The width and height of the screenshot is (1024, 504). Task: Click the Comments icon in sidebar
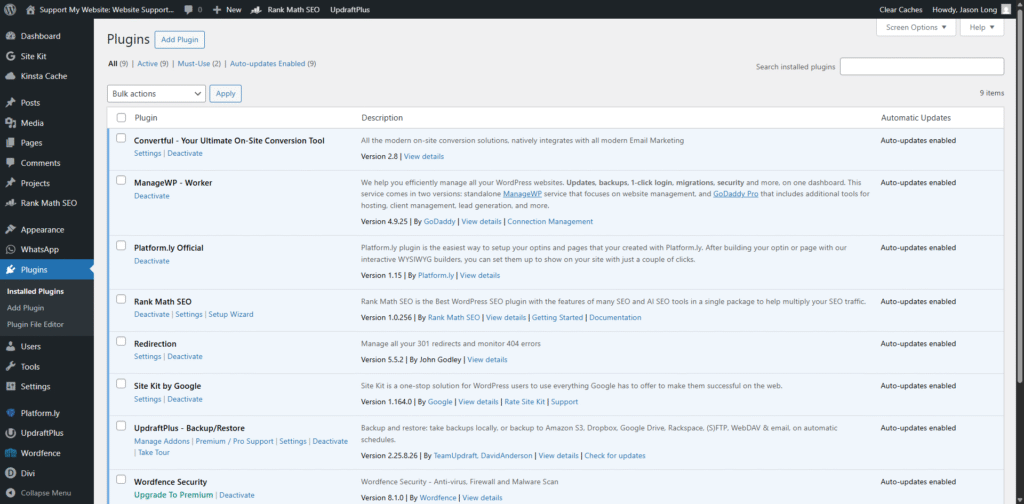pos(10,163)
